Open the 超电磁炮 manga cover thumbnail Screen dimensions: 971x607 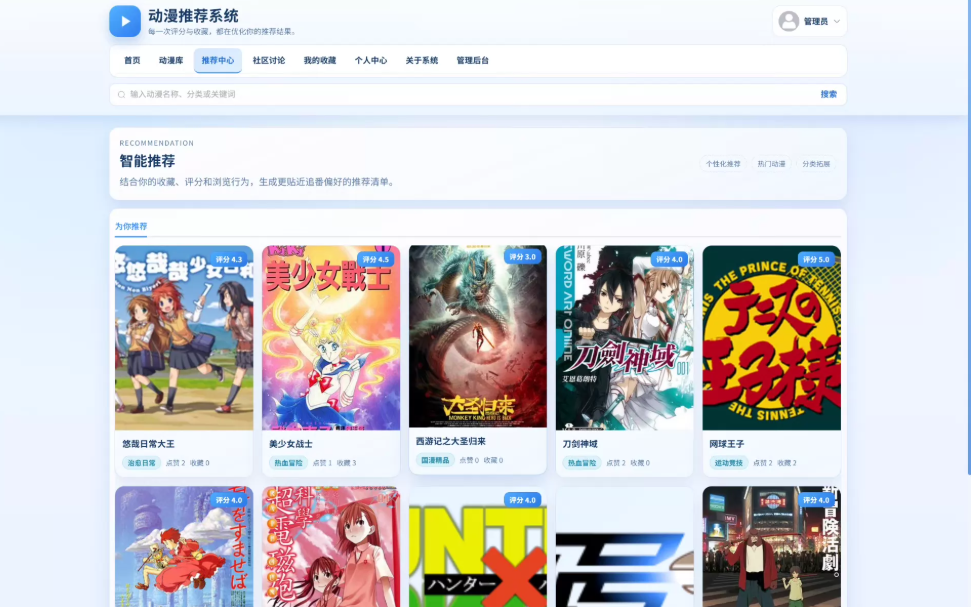tap(331, 546)
